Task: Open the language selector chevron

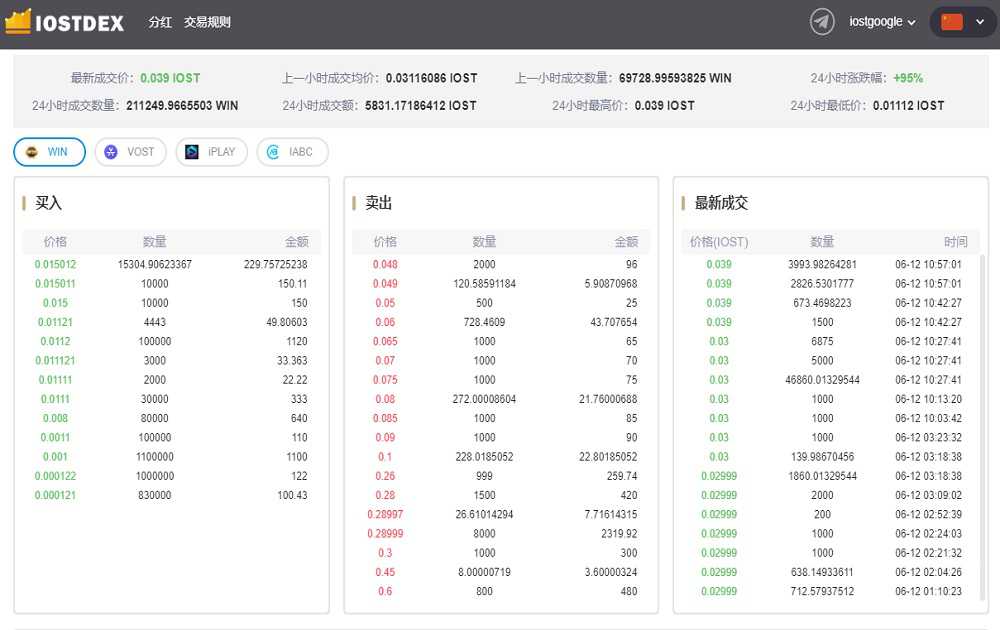Action: click(x=980, y=22)
